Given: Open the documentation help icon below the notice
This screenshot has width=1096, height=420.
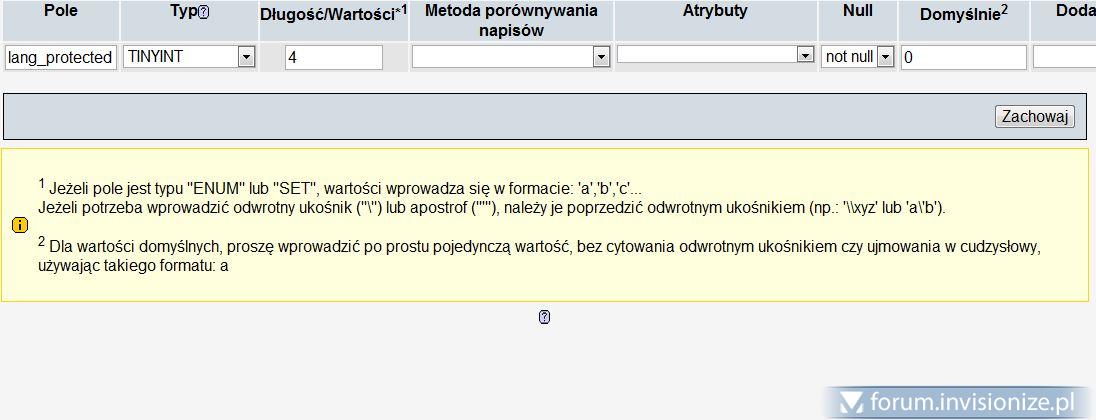Looking at the screenshot, I should 544,317.
